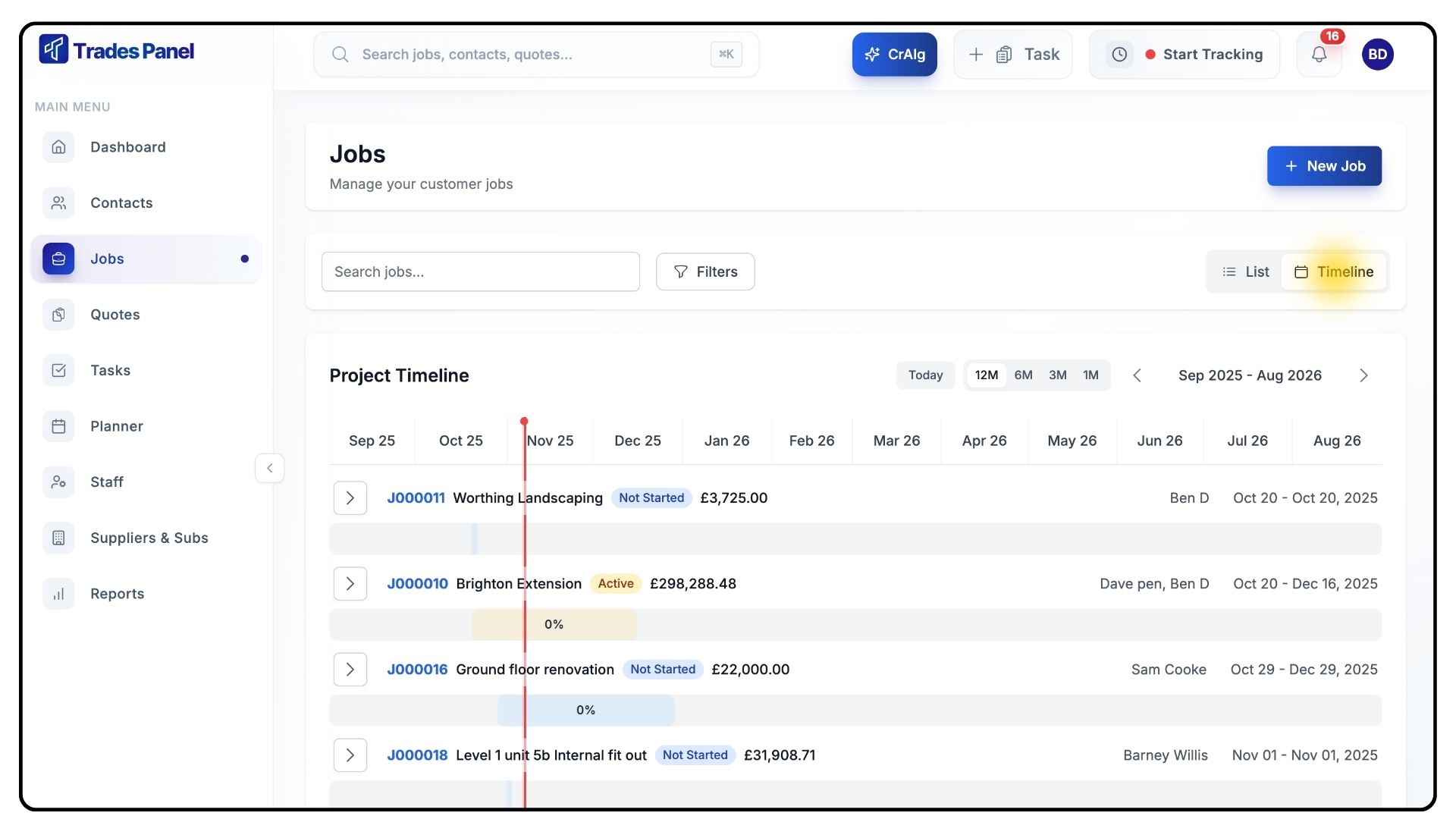Viewport: 1456px width, 819px height.
Task: Navigate to Suppliers & Subs
Action: click(149, 538)
